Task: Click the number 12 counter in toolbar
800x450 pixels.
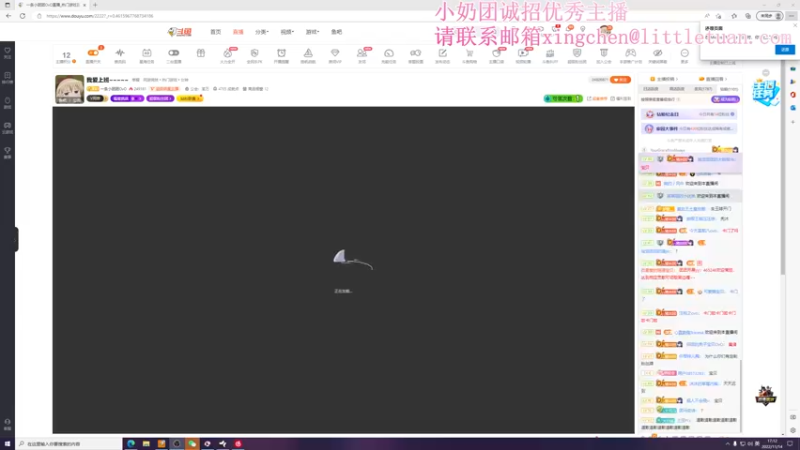Action: point(66,55)
